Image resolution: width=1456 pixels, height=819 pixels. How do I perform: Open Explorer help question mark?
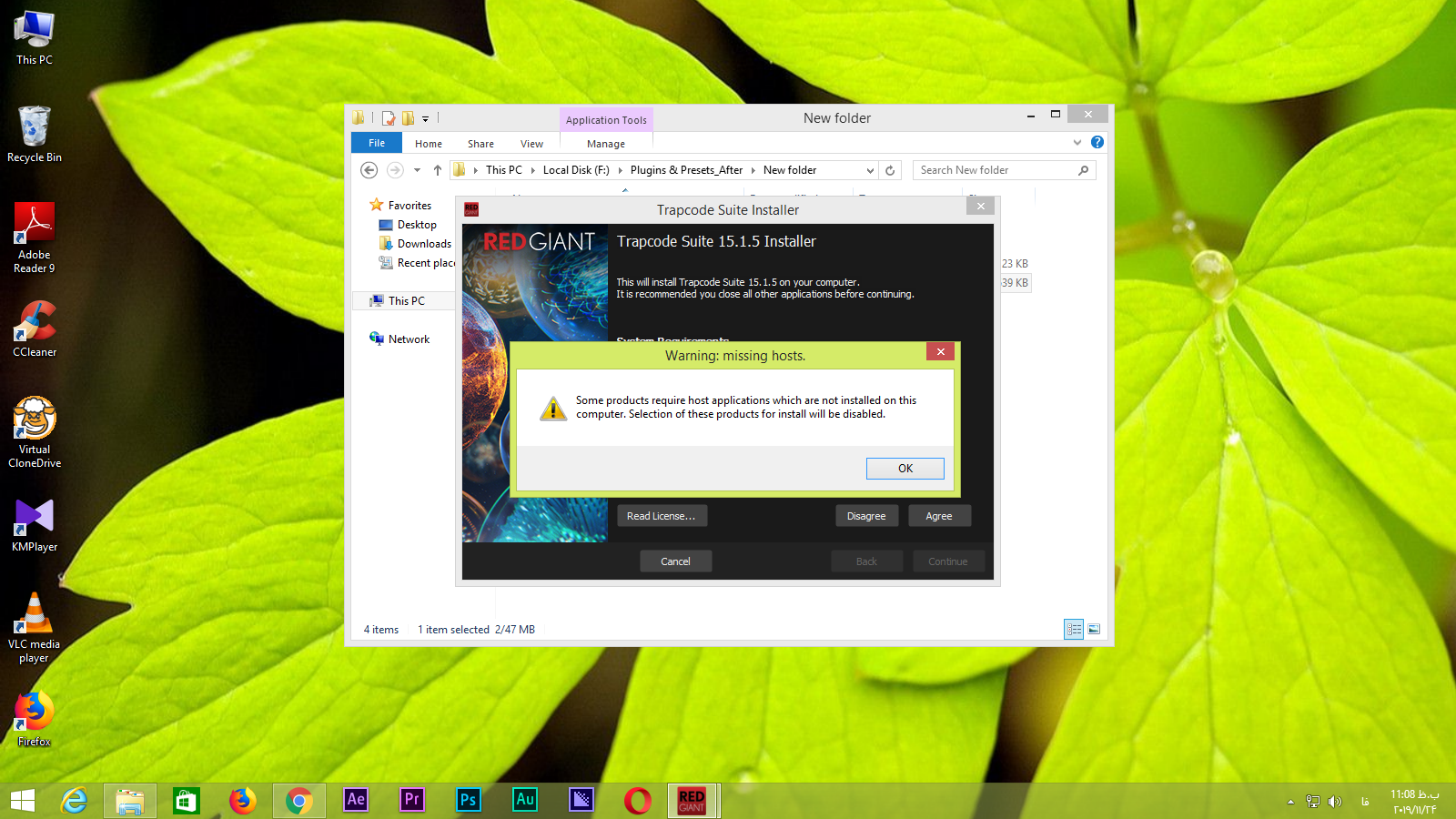(1097, 142)
